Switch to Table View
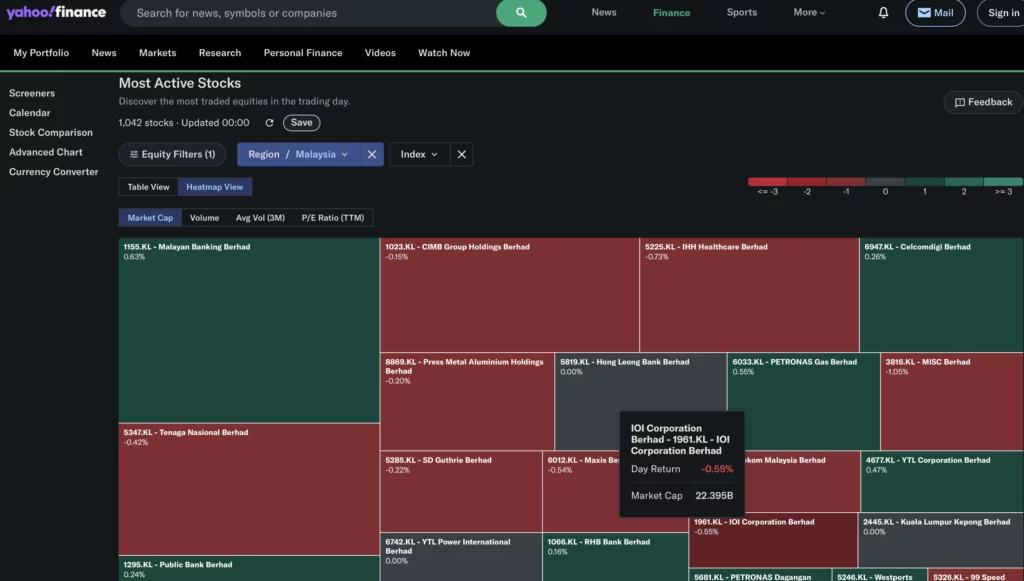Image resolution: width=1024 pixels, height=581 pixels. pos(148,187)
